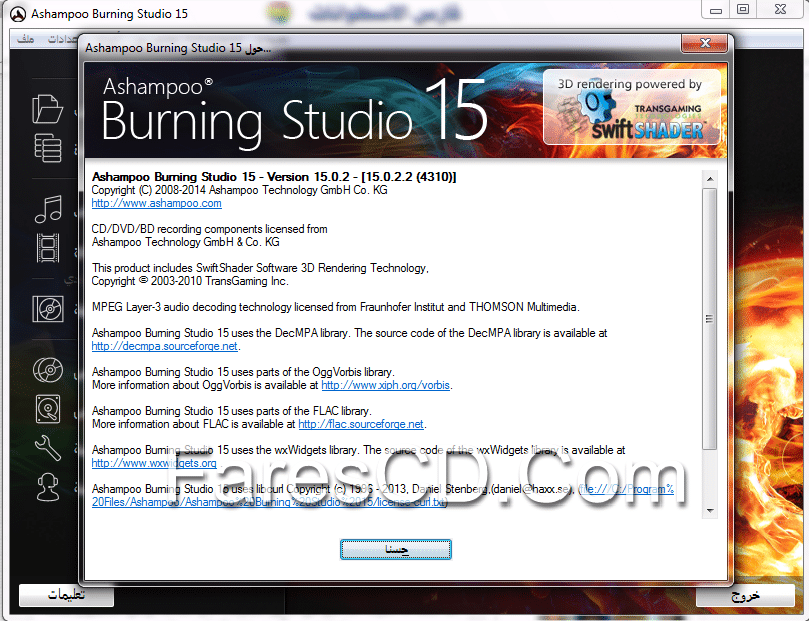Screen dimensions: 809x621
Task: Click the 'MPEG Layer-3 audio decoding' line
Action: tap(336, 307)
